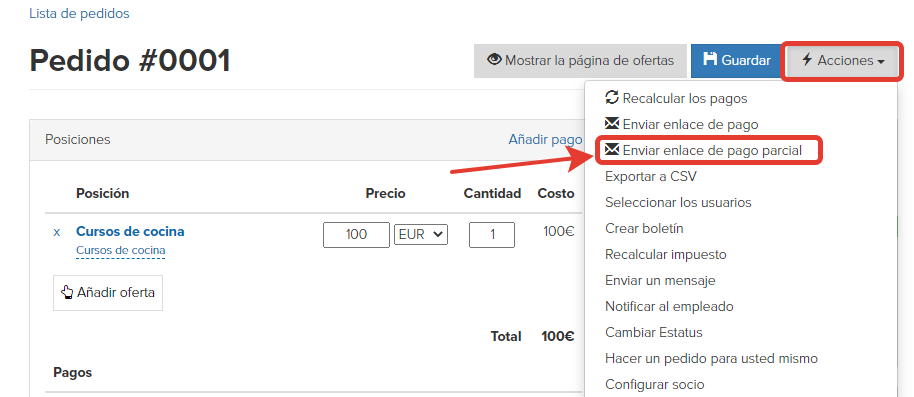Click envelope icon beside Enviar enlace de pago parcial
Viewport: 914px width, 397px height.
click(x=612, y=150)
